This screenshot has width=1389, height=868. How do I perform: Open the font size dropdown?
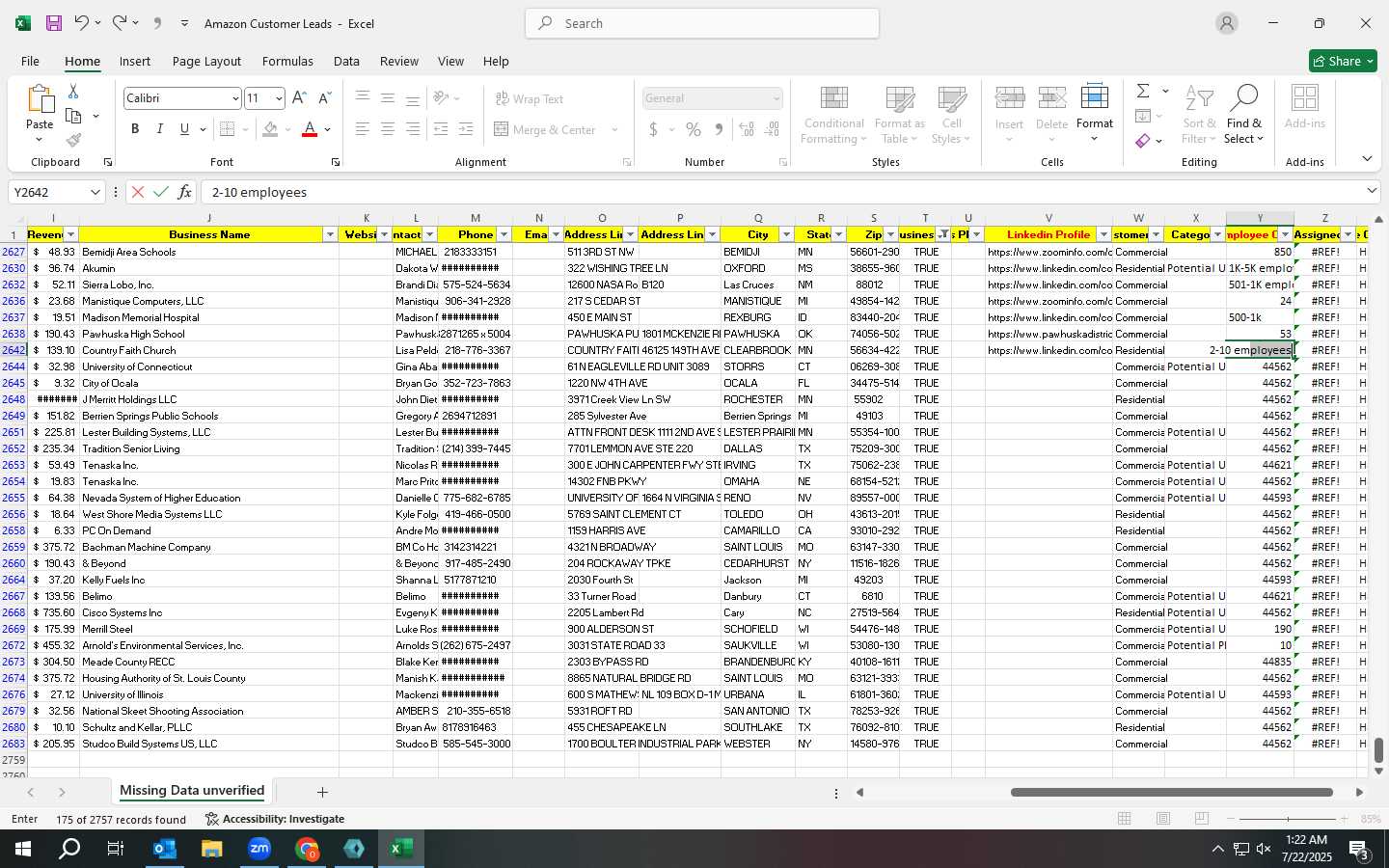coord(279,98)
